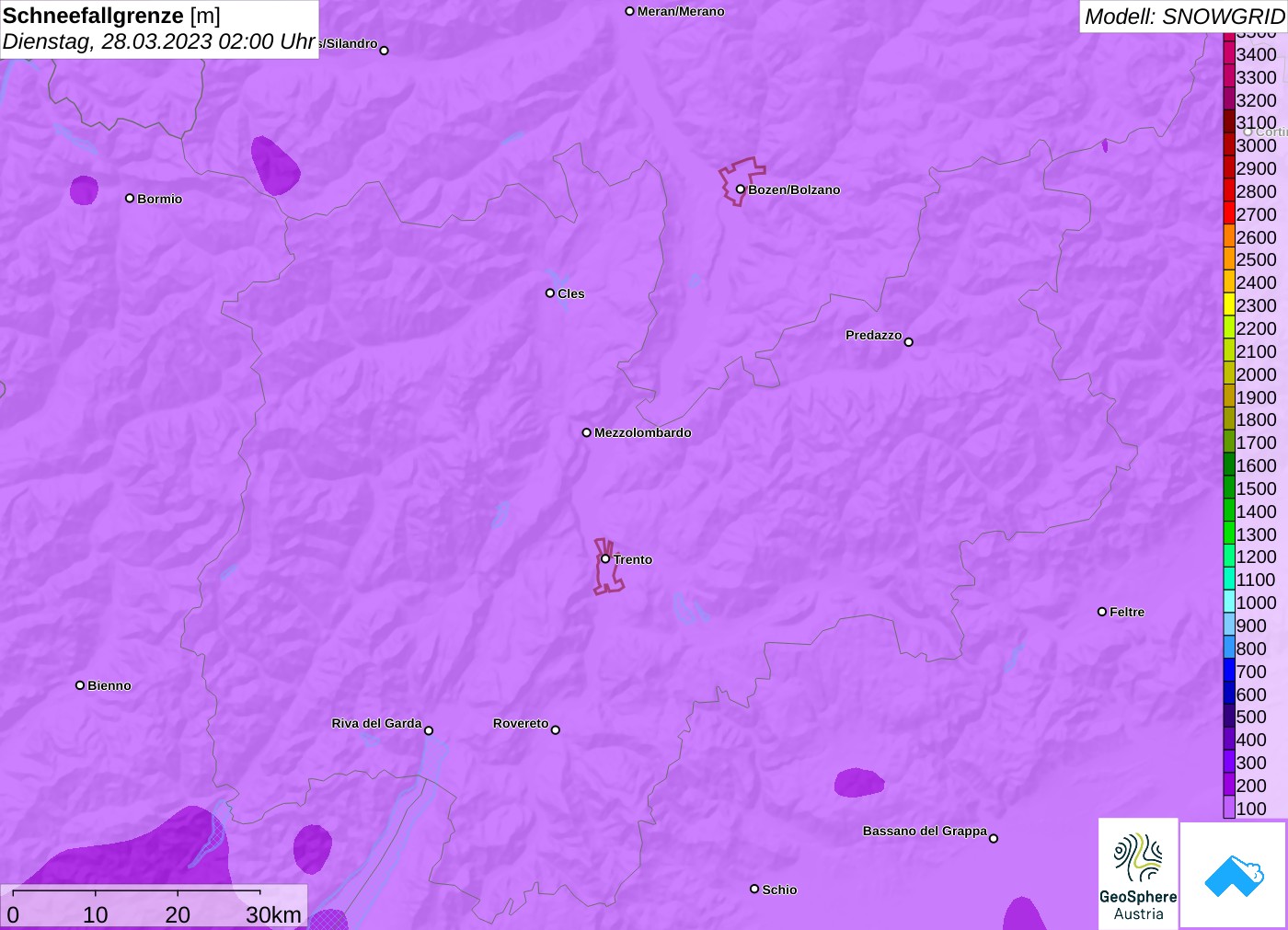Click the Feltre marker dot
1288x930 pixels.
coord(1102,612)
